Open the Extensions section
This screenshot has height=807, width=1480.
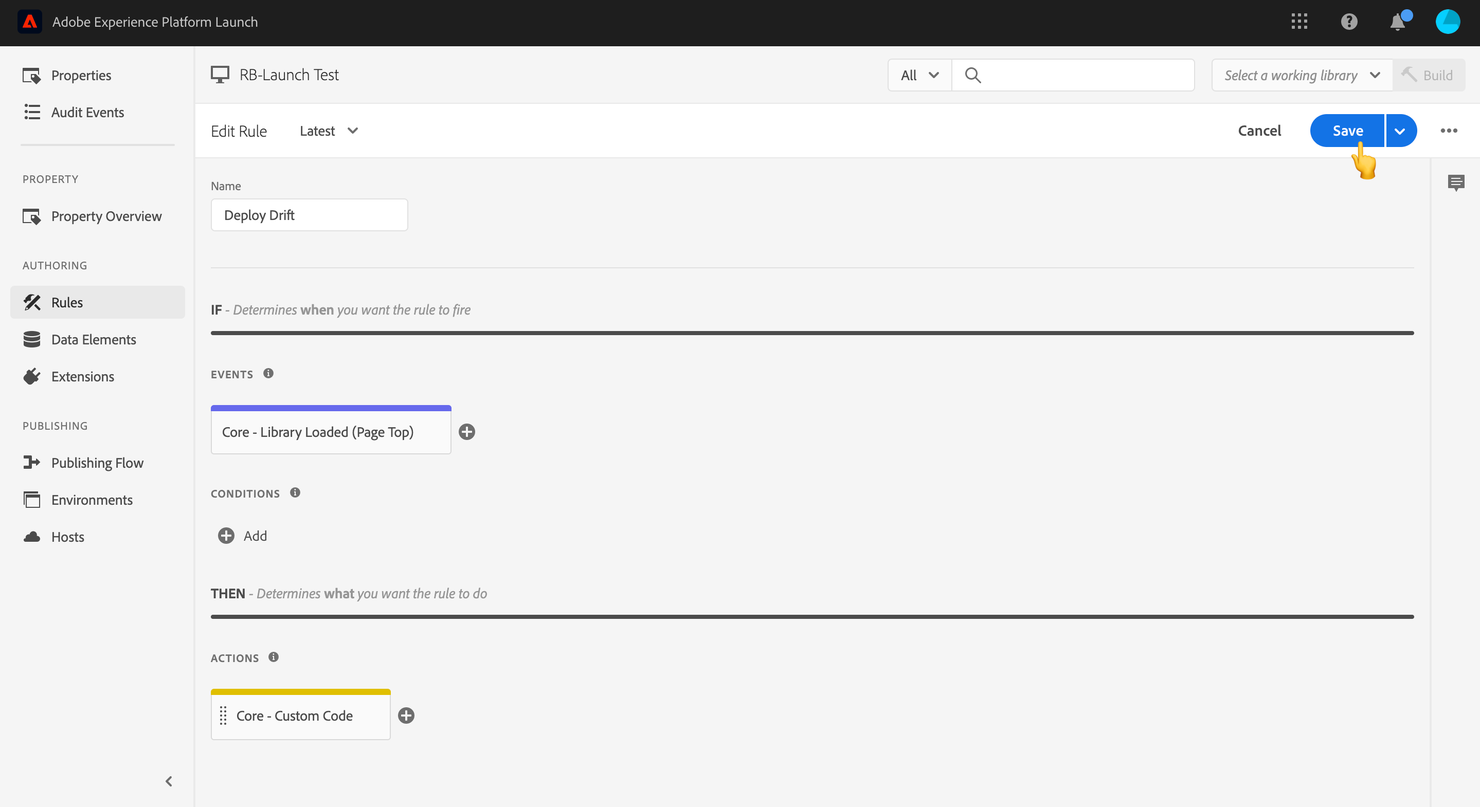click(83, 376)
